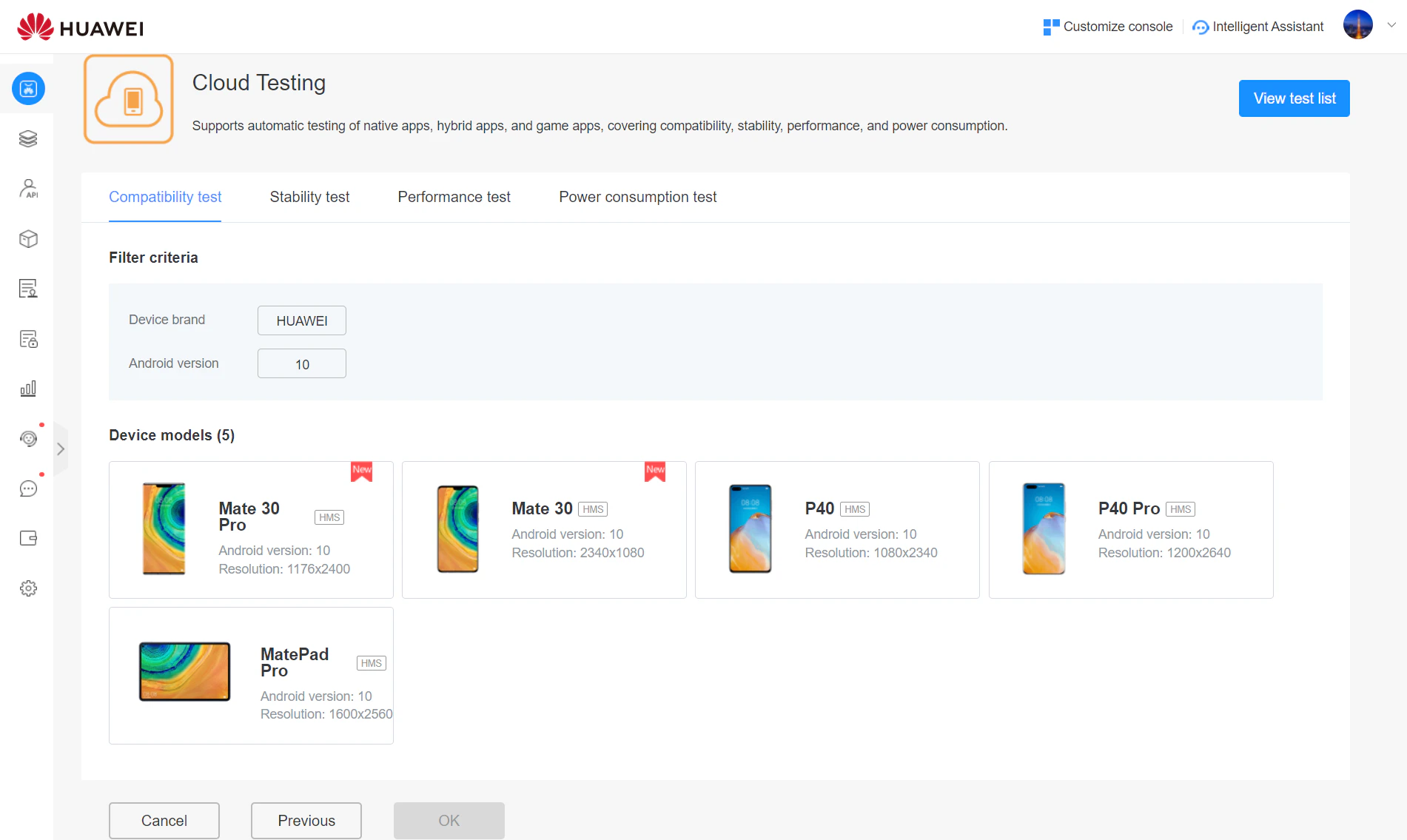1407x840 pixels.
Task: Open Customize console link
Action: coord(1118,27)
